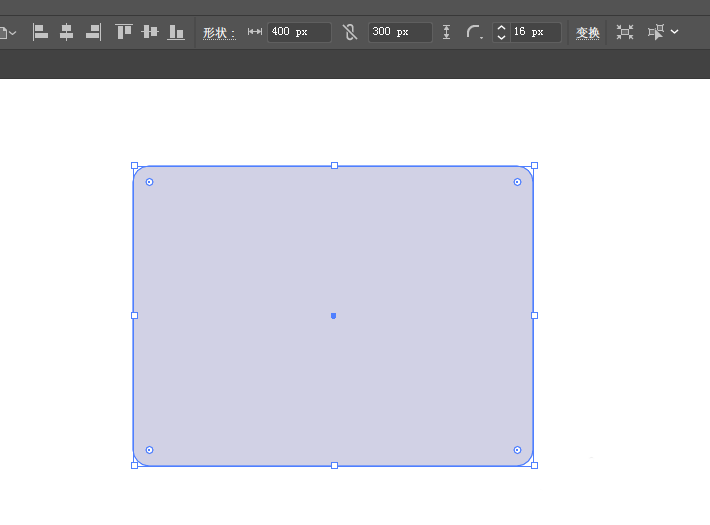The width and height of the screenshot is (710, 525).
Task: Click the top-right bounding box handle
Action: coord(534,166)
